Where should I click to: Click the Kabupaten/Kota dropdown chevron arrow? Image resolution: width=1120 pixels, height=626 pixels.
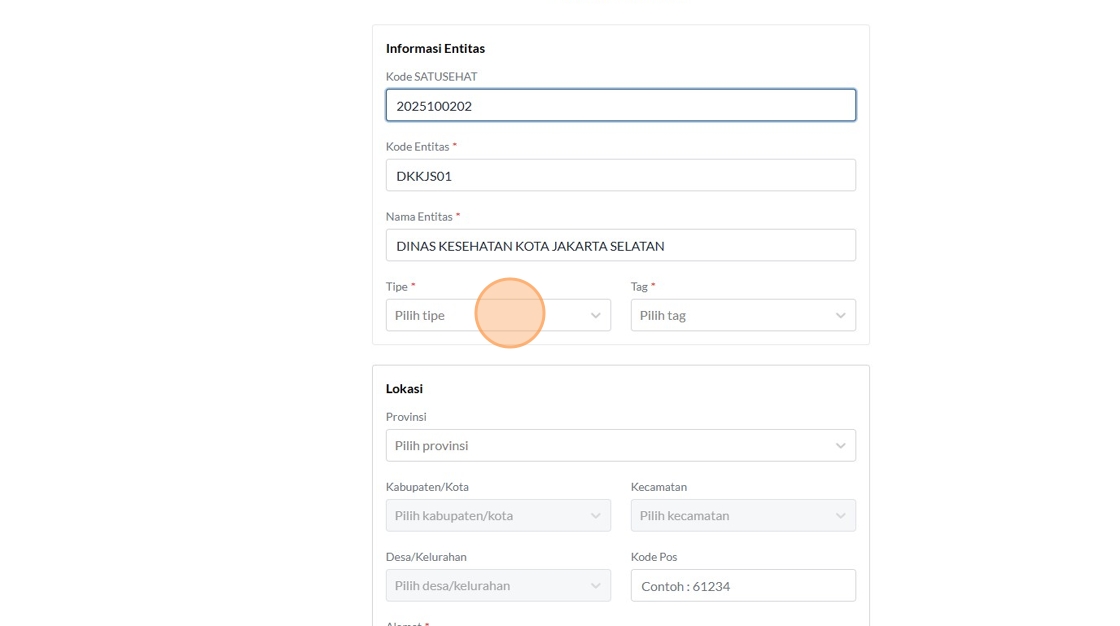click(595, 515)
